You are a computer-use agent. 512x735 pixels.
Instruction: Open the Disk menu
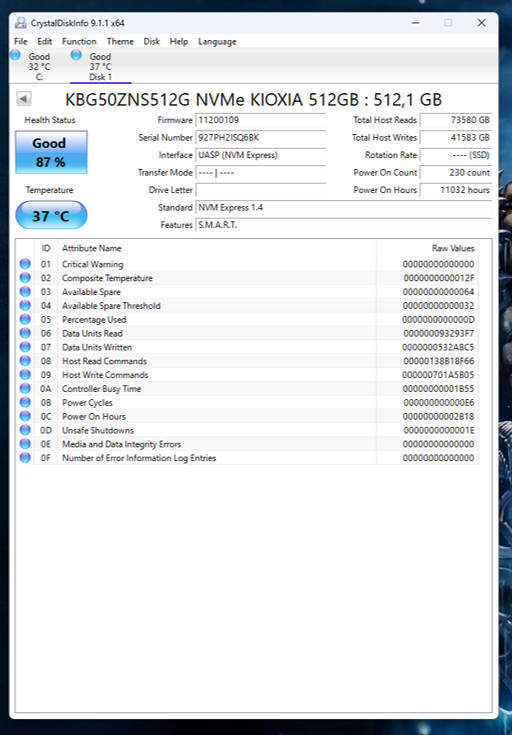click(151, 41)
